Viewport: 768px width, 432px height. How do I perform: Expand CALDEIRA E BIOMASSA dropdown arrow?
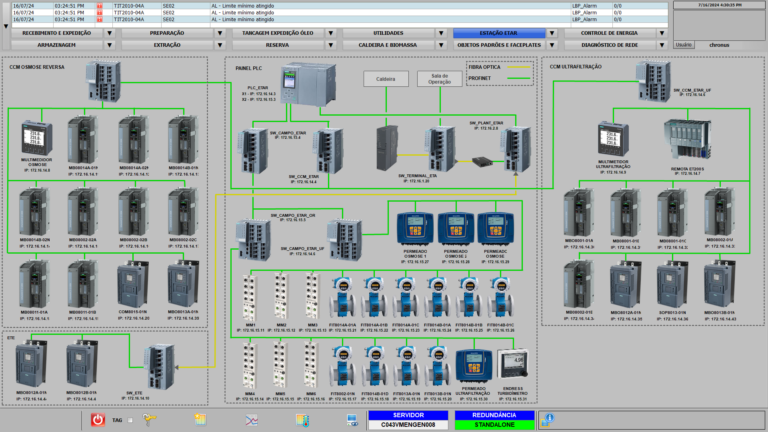[x=441, y=45]
